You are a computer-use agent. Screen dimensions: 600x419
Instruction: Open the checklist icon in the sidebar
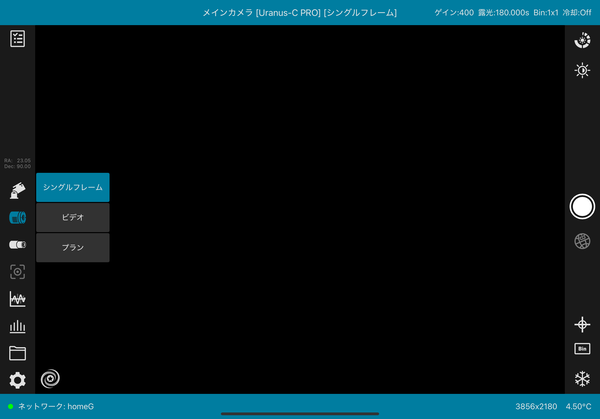(x=18, y=39)
